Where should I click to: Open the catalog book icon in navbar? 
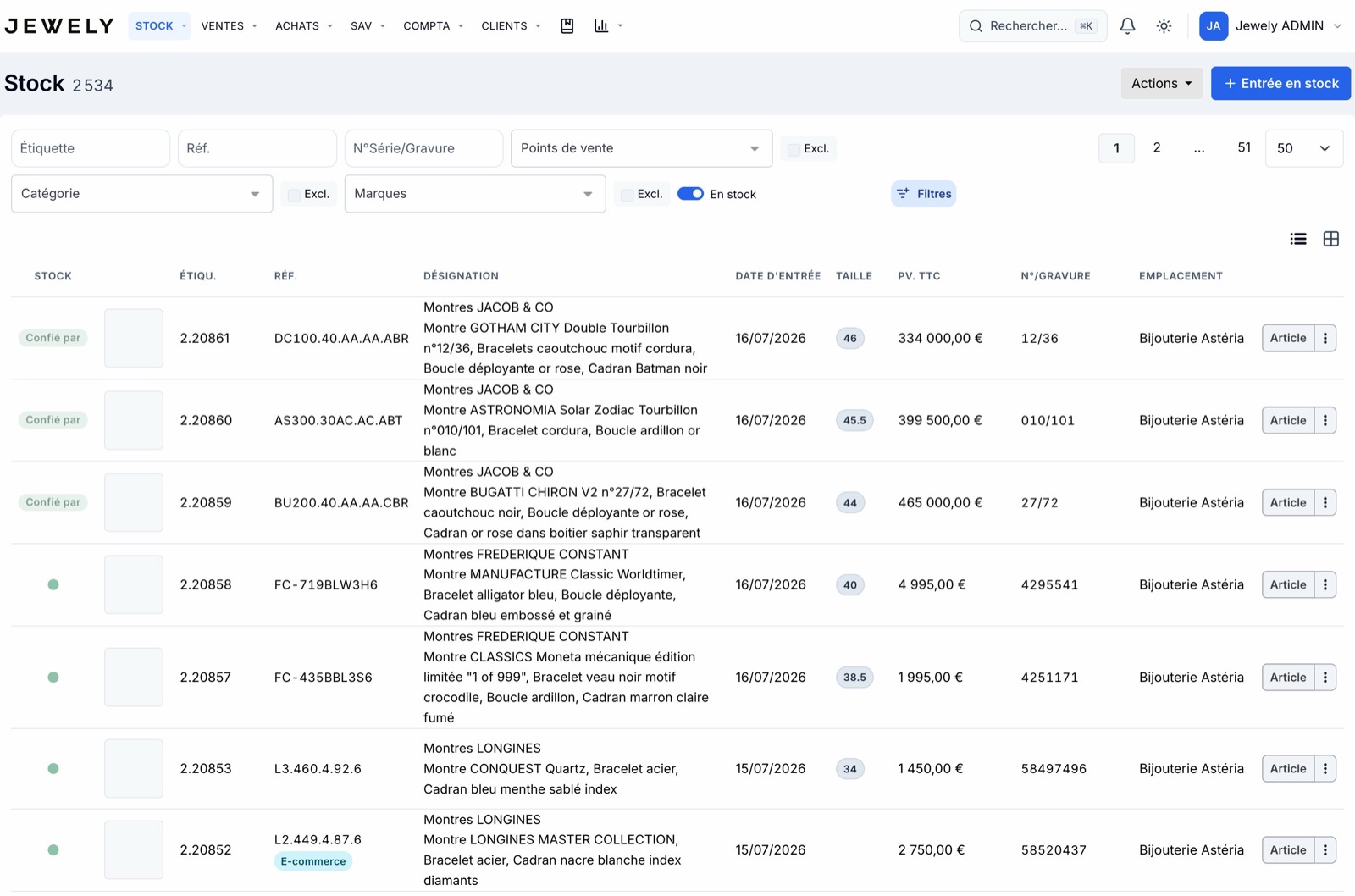click(567, 26)
